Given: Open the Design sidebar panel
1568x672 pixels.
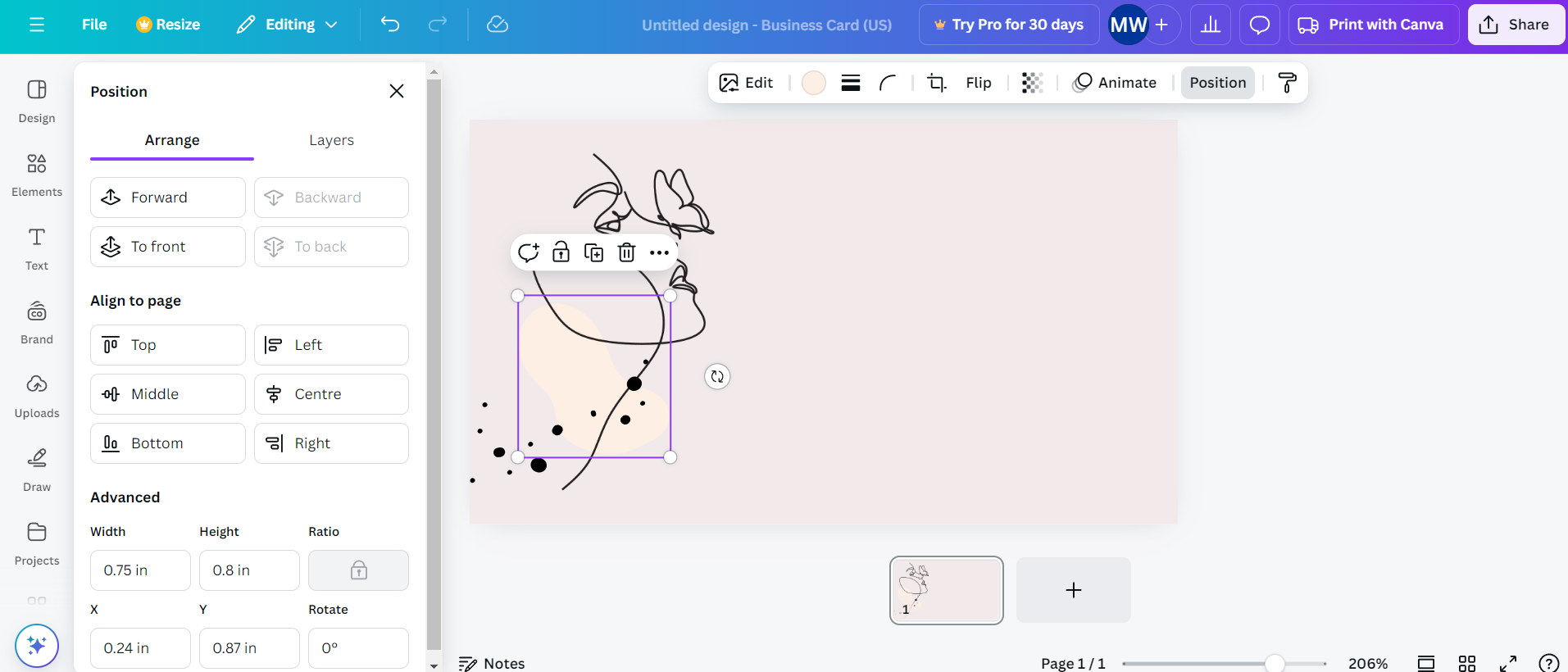Looking at the screenshot, I should [37, 101].
